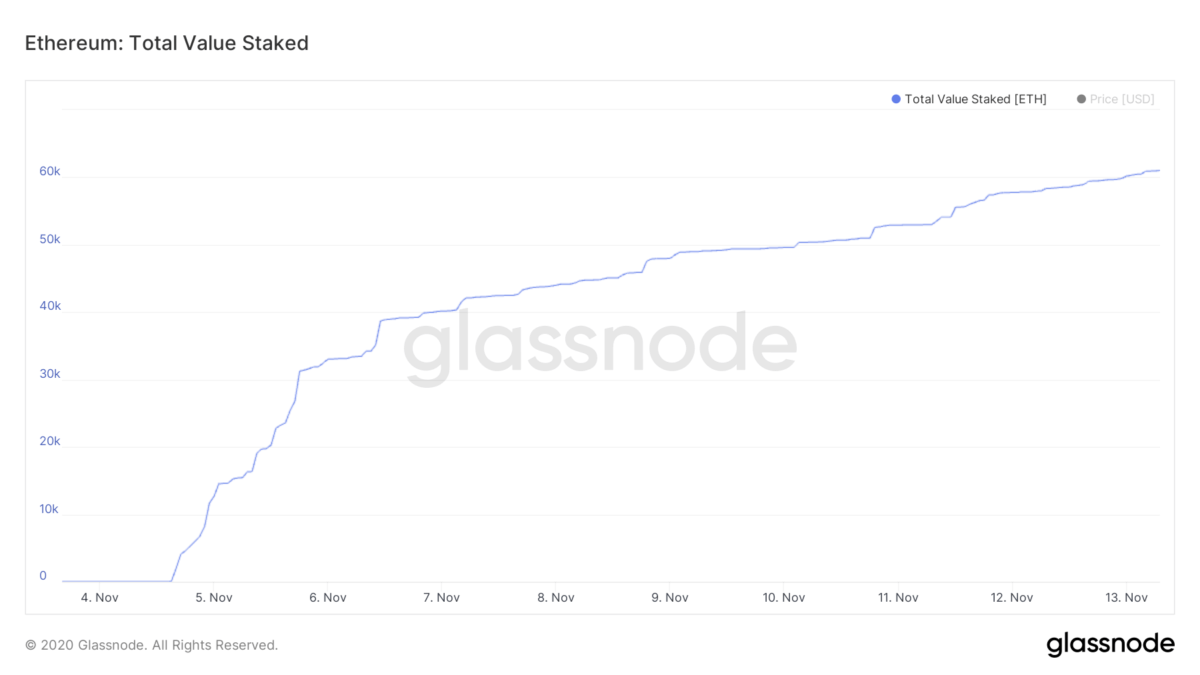Click the blue Total Value Staked legend dot
The height and width of the screenshot is (675, 1200).
[x=896, y=99]
